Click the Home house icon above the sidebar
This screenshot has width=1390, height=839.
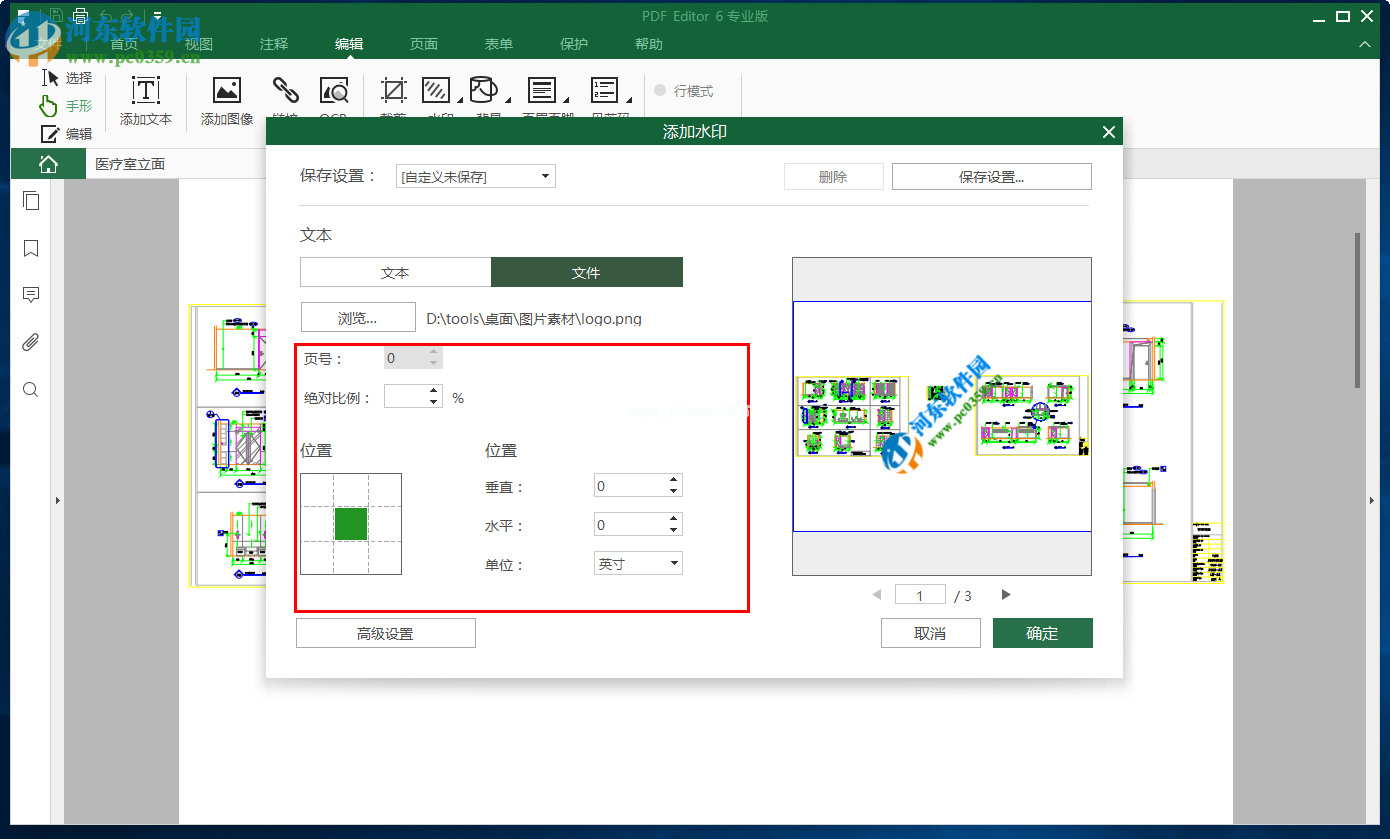47,162
